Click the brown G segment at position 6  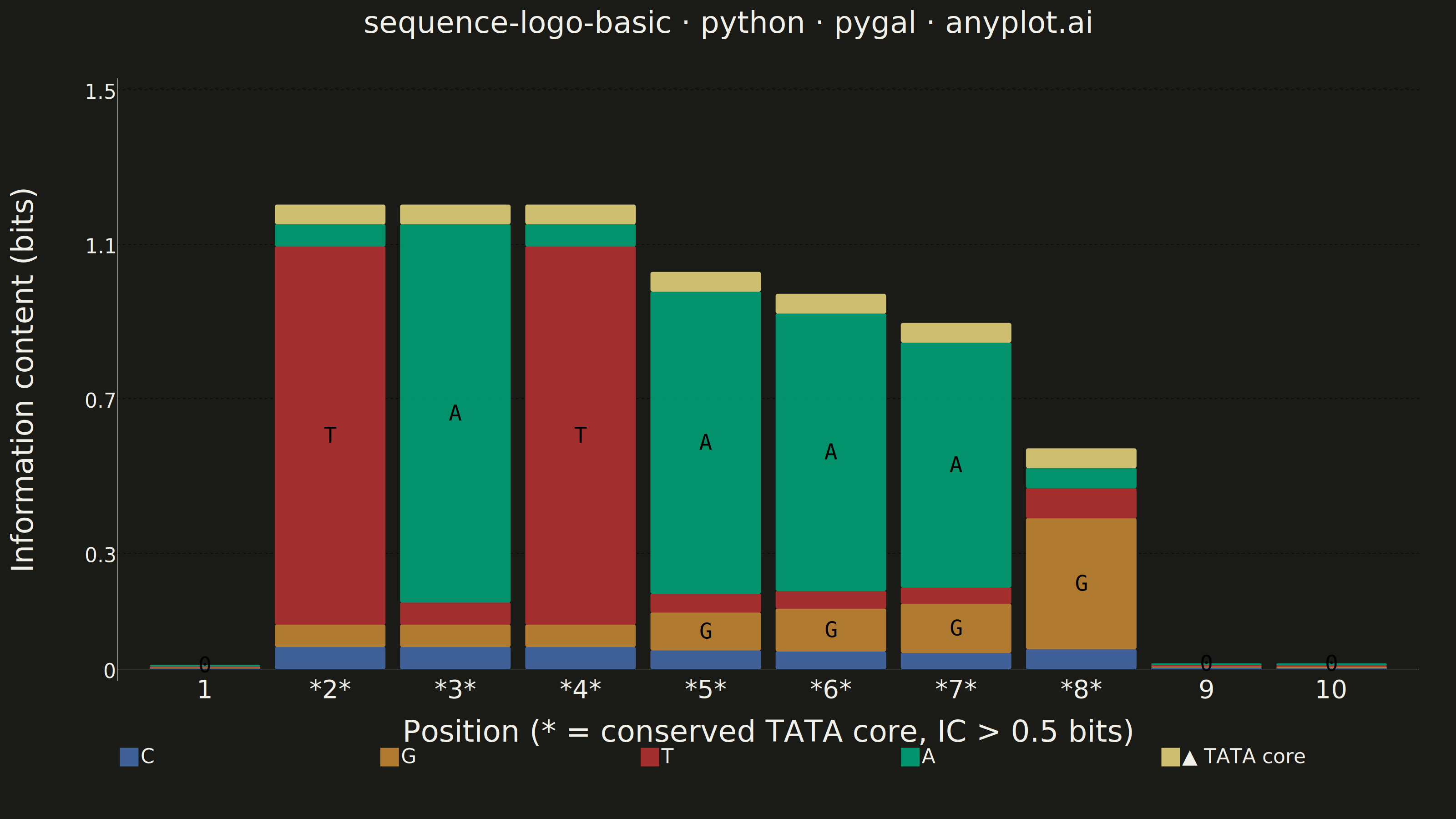831,630
